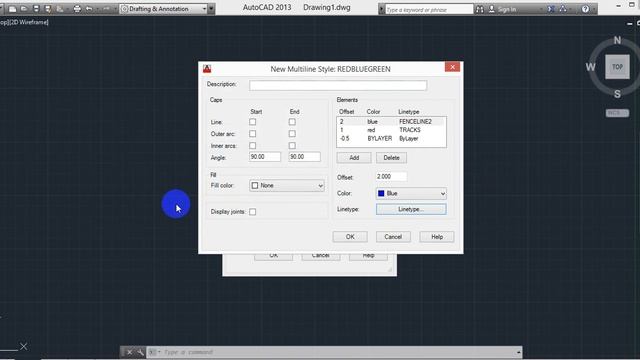Click the Help question mark icon
Viewport: 640px width, 360px height.
[x=585, y=9]
